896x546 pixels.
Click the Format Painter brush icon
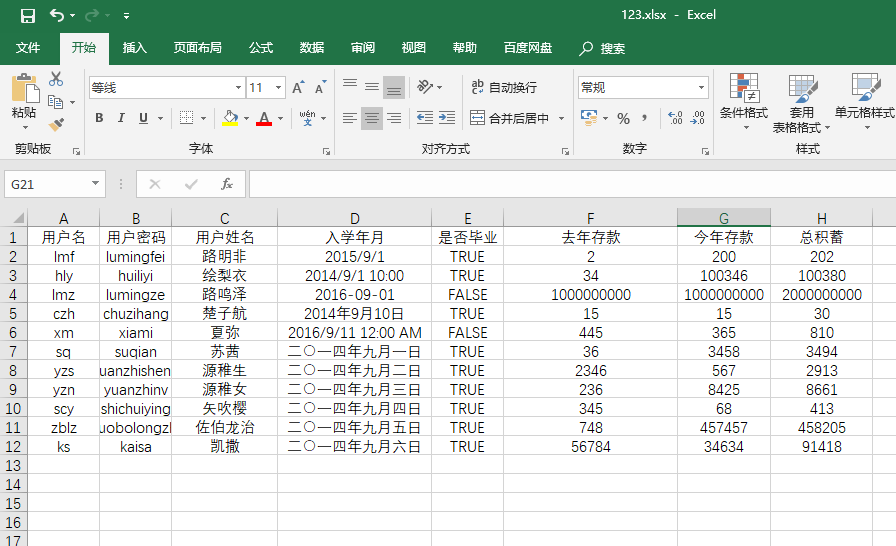(55, 124)
